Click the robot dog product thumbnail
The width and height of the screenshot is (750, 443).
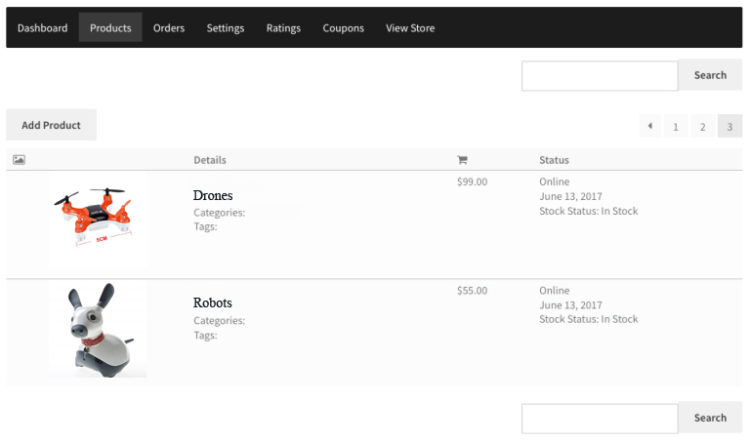click(98, 330)
